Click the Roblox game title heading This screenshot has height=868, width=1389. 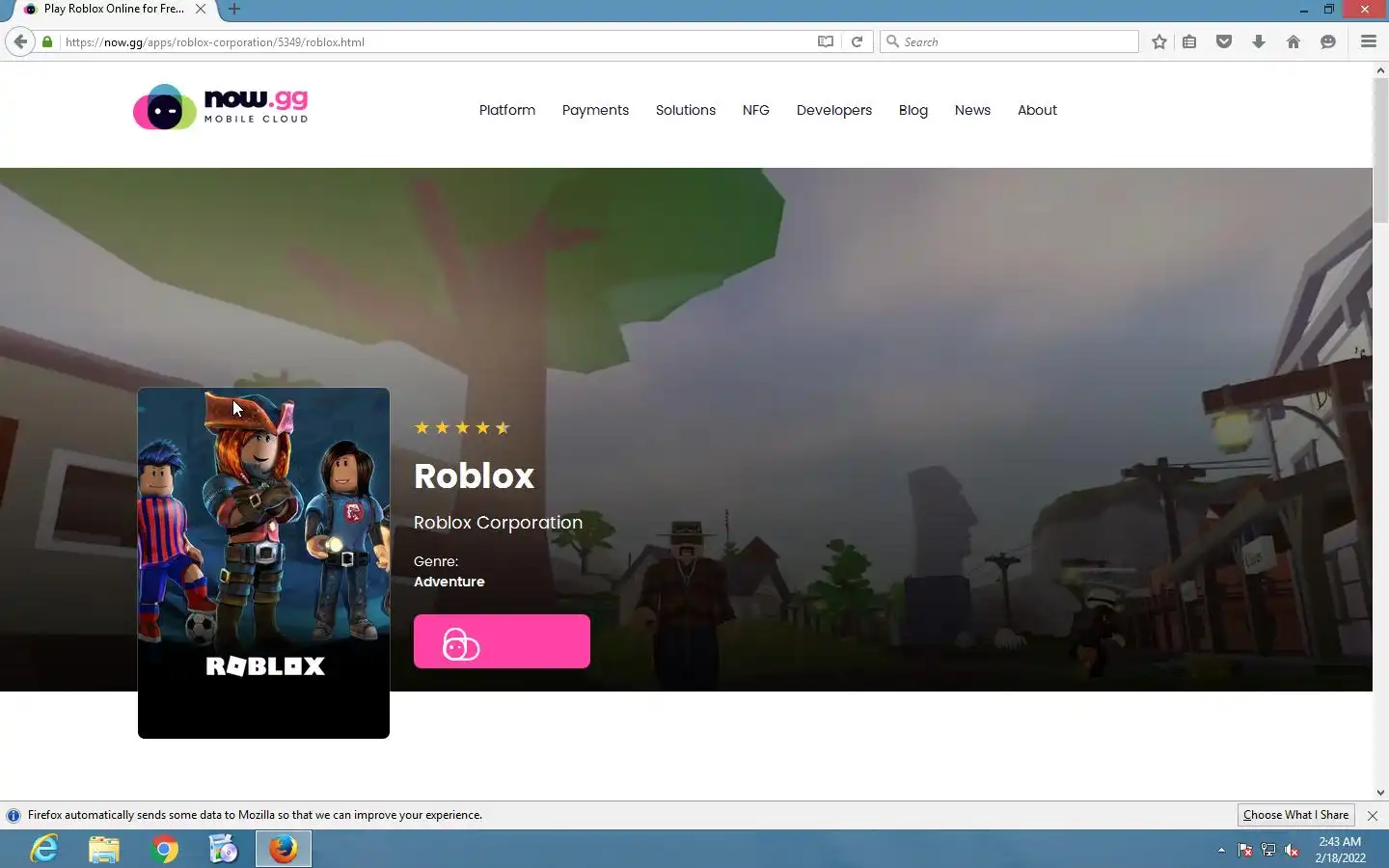pos(474,475)
